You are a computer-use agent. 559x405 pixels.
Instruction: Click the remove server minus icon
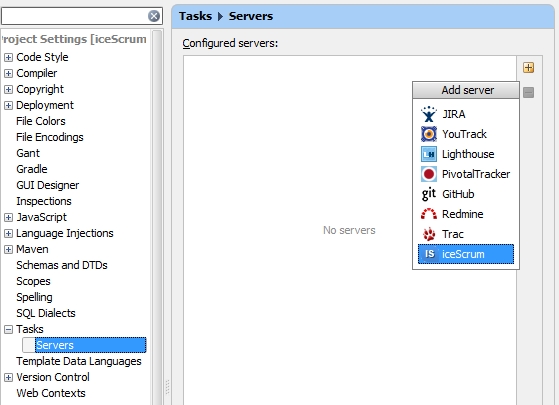(x=528, y=92)
